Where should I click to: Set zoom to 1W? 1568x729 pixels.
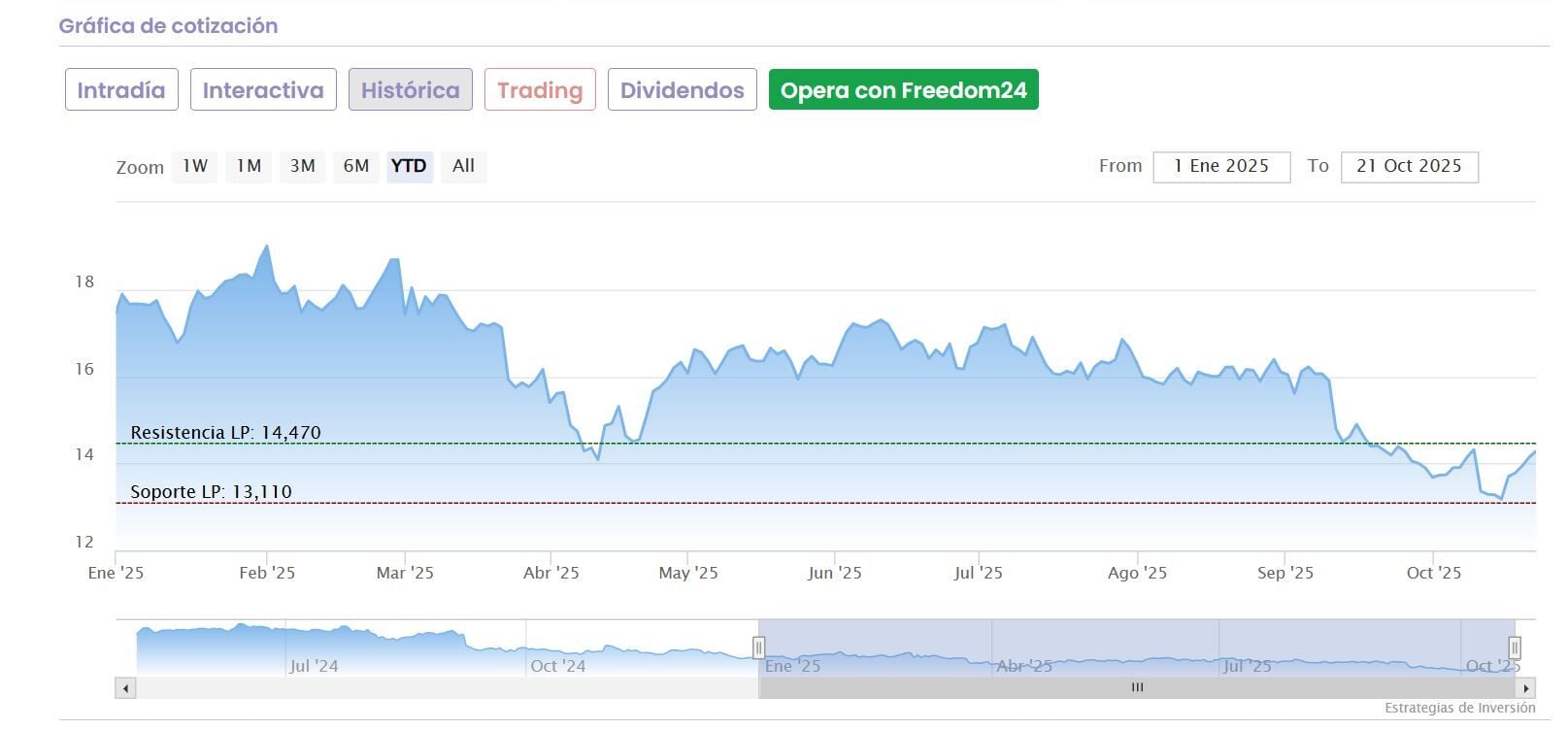195,166
